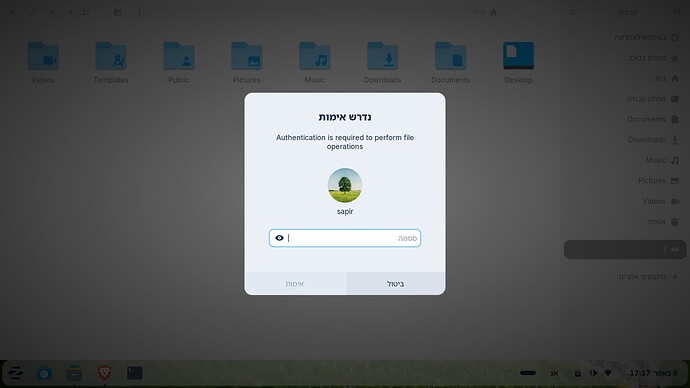Select Downloads in Files sidebar
The width and height of the screenshot is (690, 388).
pyautogui.click(x=625, y=140)
